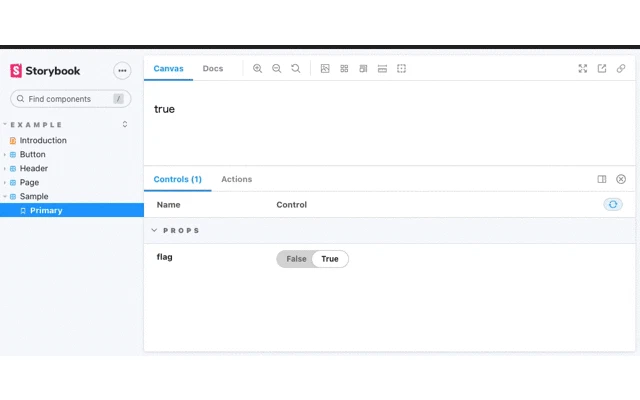This screenshot has height=400, width=640.
Task: Click the Storybook logo
Action: [45, 71]
